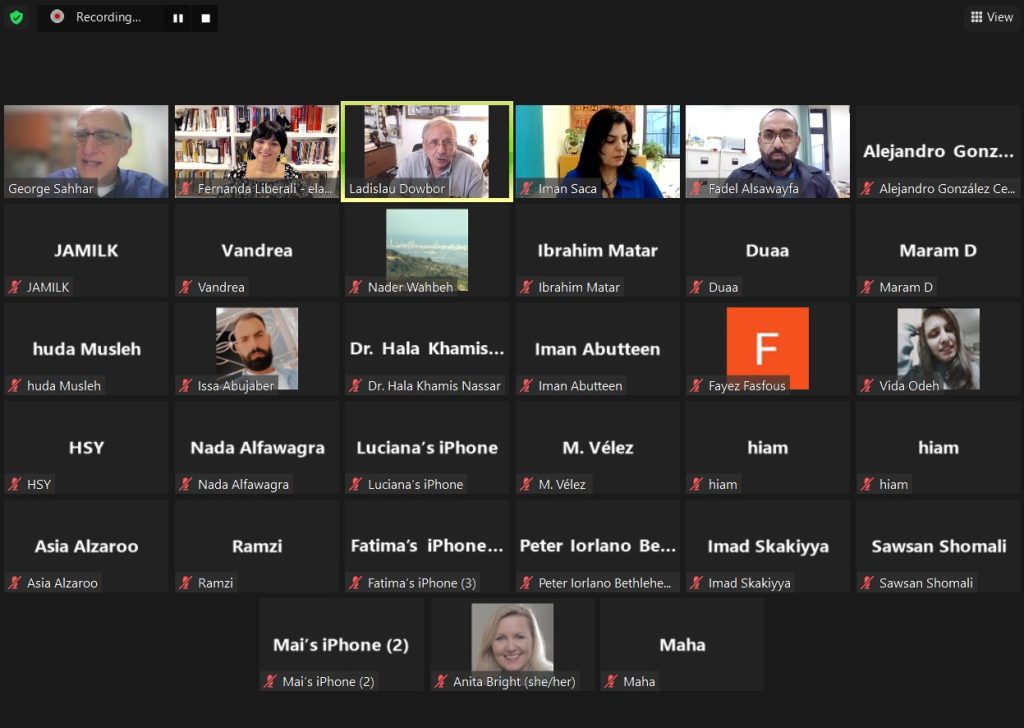Click muted mic icon beside Sawsan Shomali
The width and height of the screenshot is (1024, 728).
867,583
